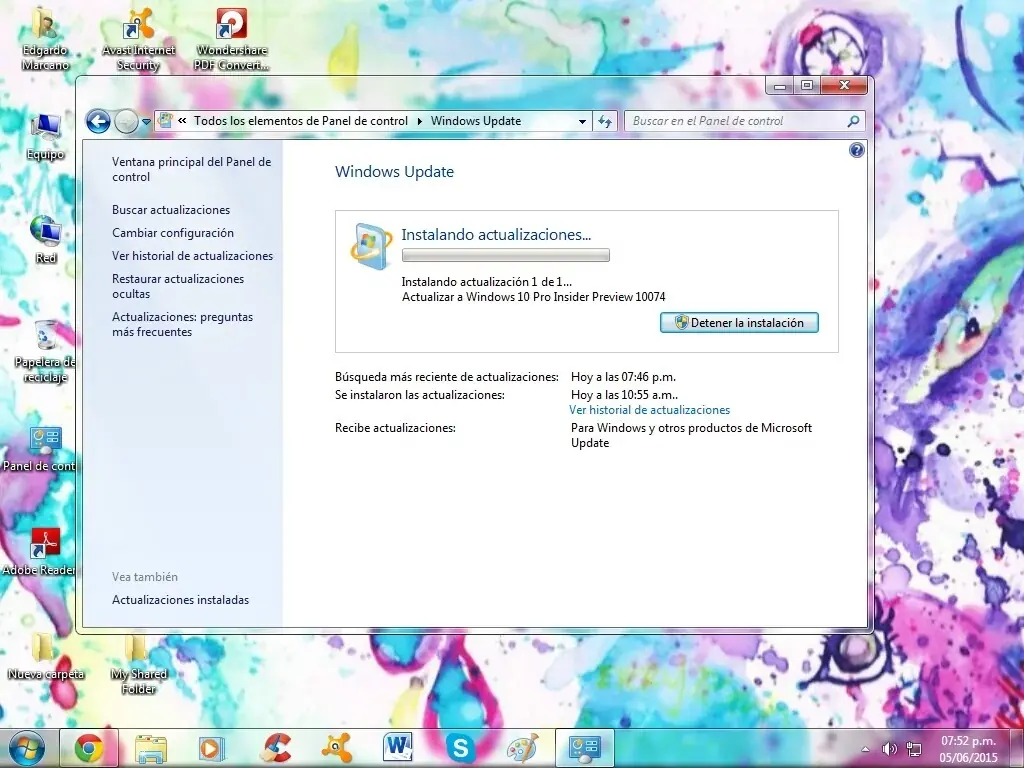The height and width of the screenshot is (768, 1024).
Task: Open Windows Explorer from the taskbar
Action: point(150,748)
